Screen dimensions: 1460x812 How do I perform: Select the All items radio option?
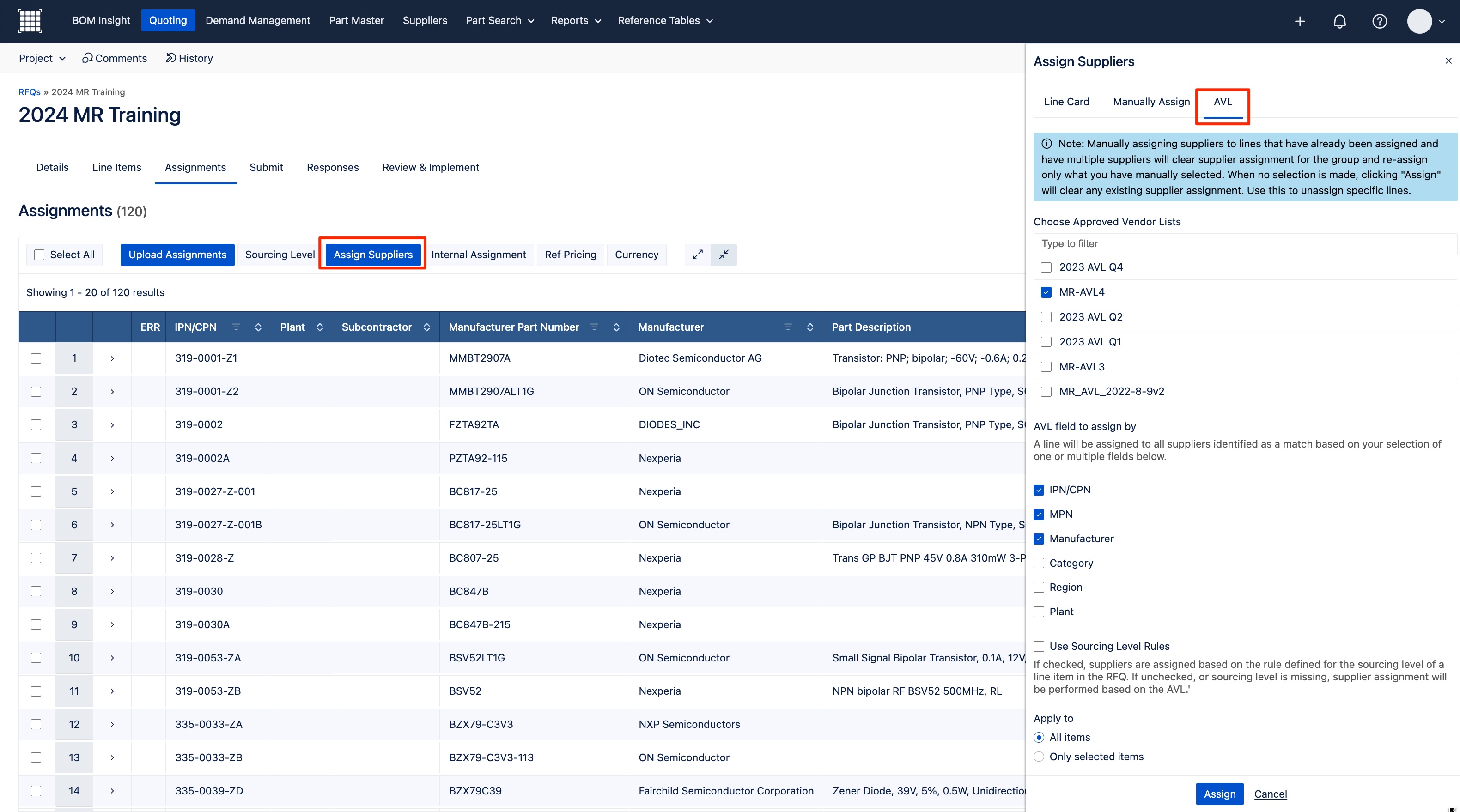[1039, 737]
